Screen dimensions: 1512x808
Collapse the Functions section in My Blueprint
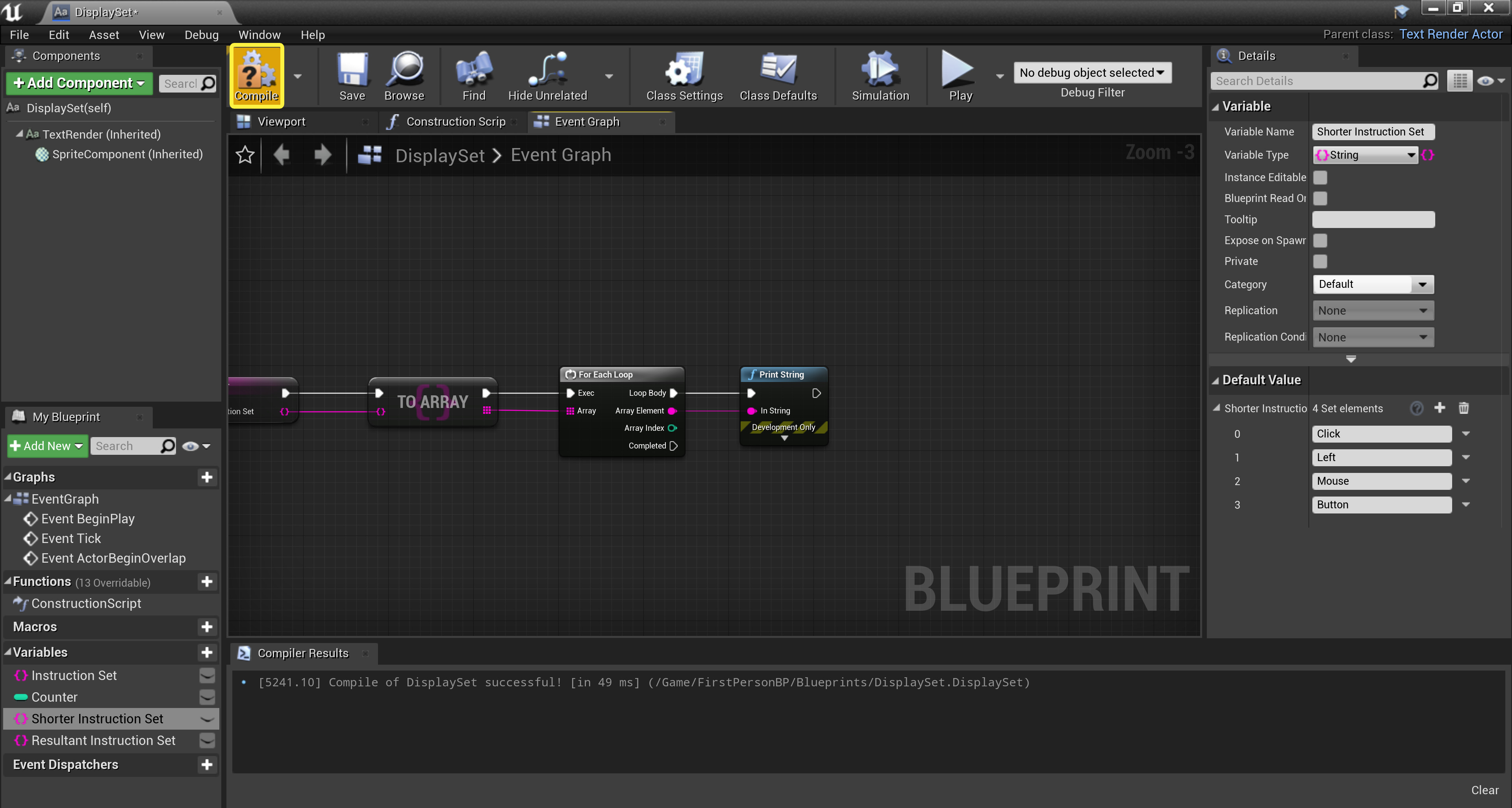tap(7, 582)
